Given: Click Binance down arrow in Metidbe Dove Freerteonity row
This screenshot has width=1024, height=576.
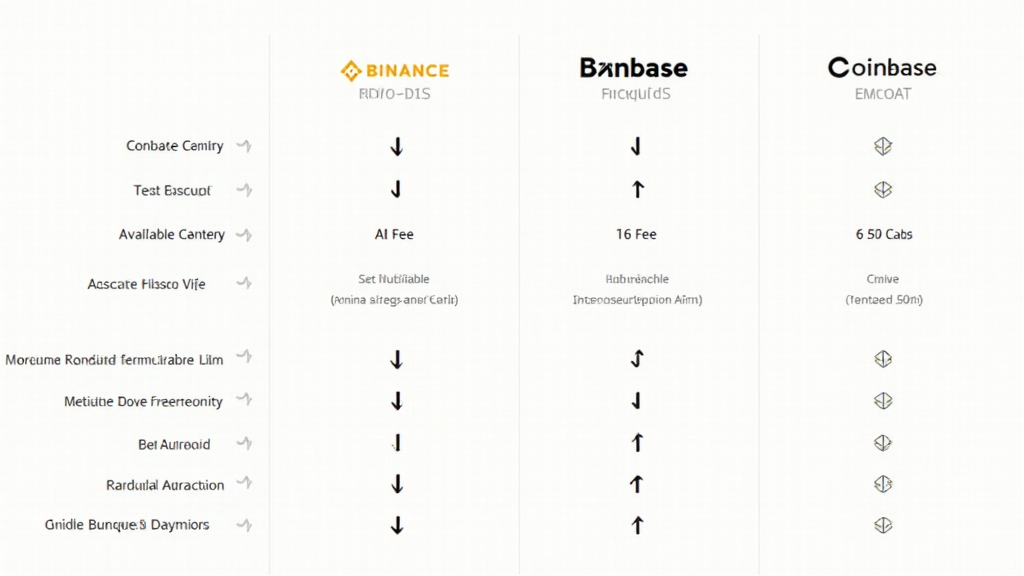Looking at the screenshot, I should (397, 401).
